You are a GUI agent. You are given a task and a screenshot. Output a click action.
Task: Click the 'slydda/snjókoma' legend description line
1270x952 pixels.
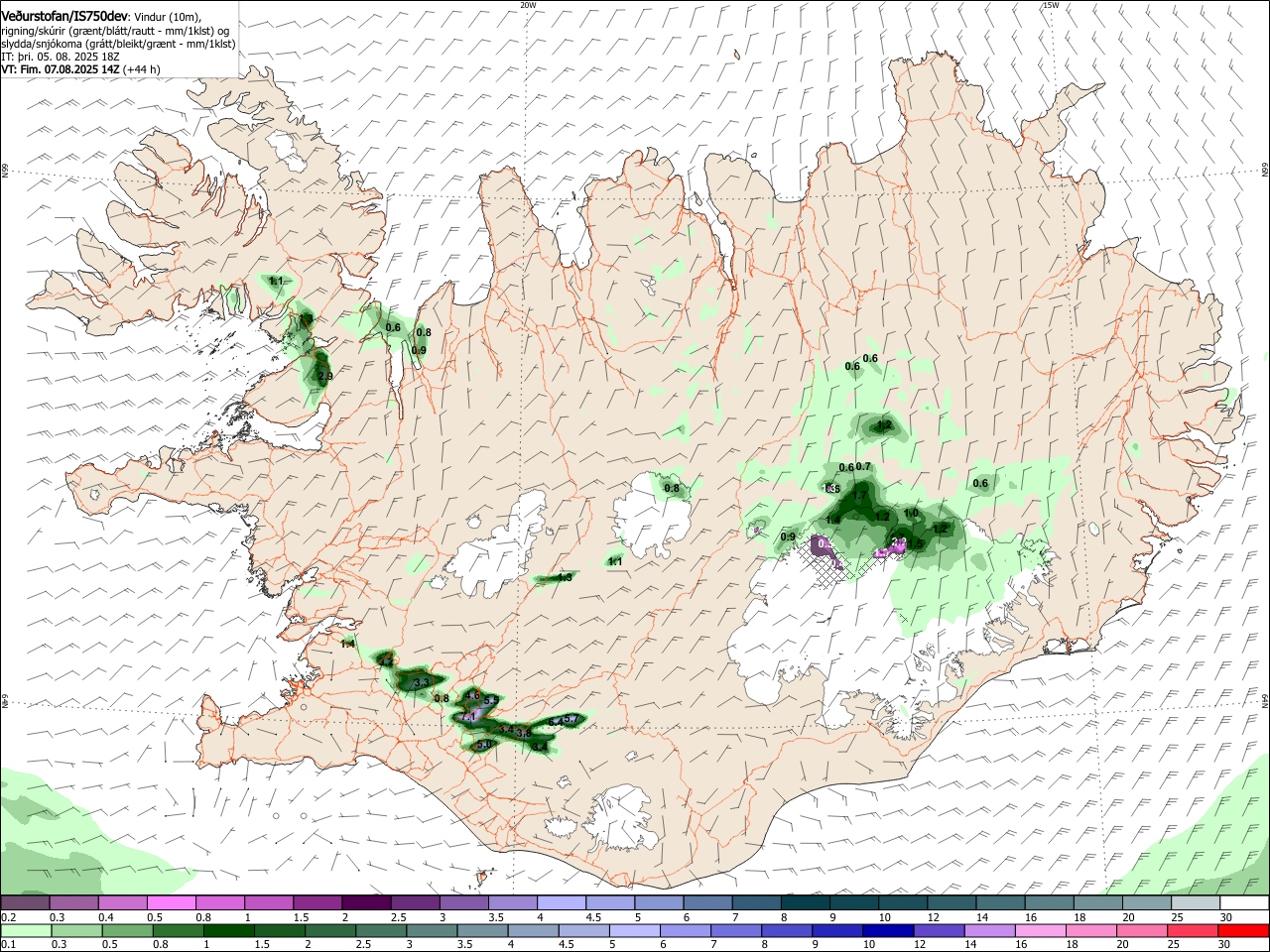pos(118,44)
